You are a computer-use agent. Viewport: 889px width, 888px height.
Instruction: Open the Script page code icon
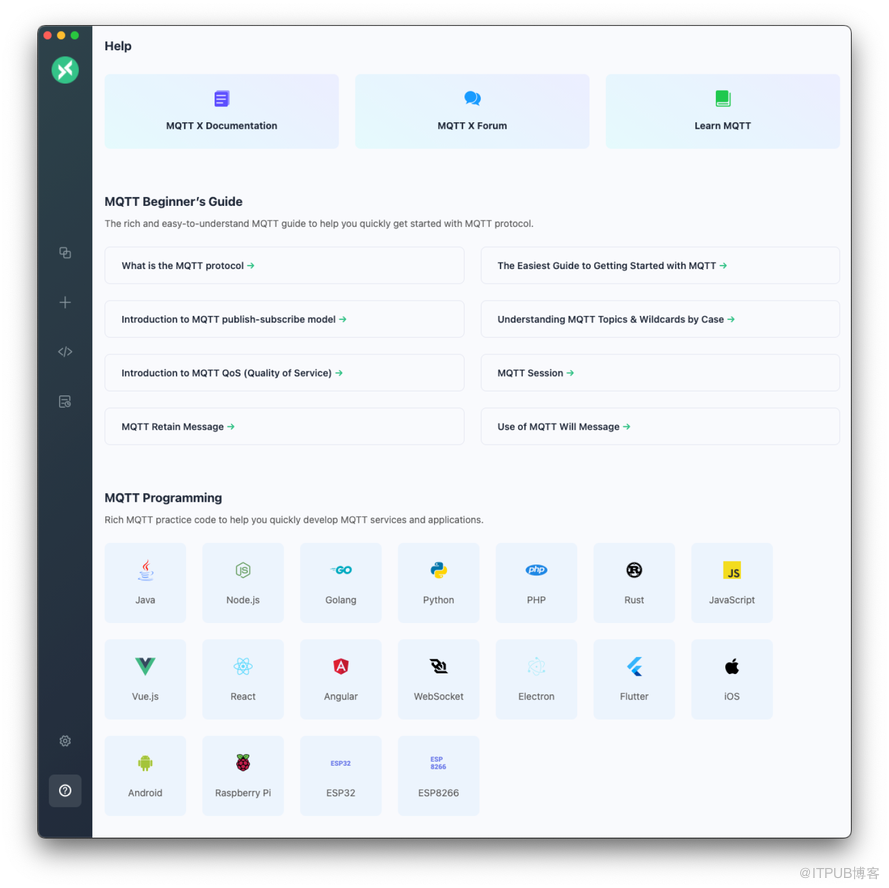pyautogui.click(x=65, y=352)
